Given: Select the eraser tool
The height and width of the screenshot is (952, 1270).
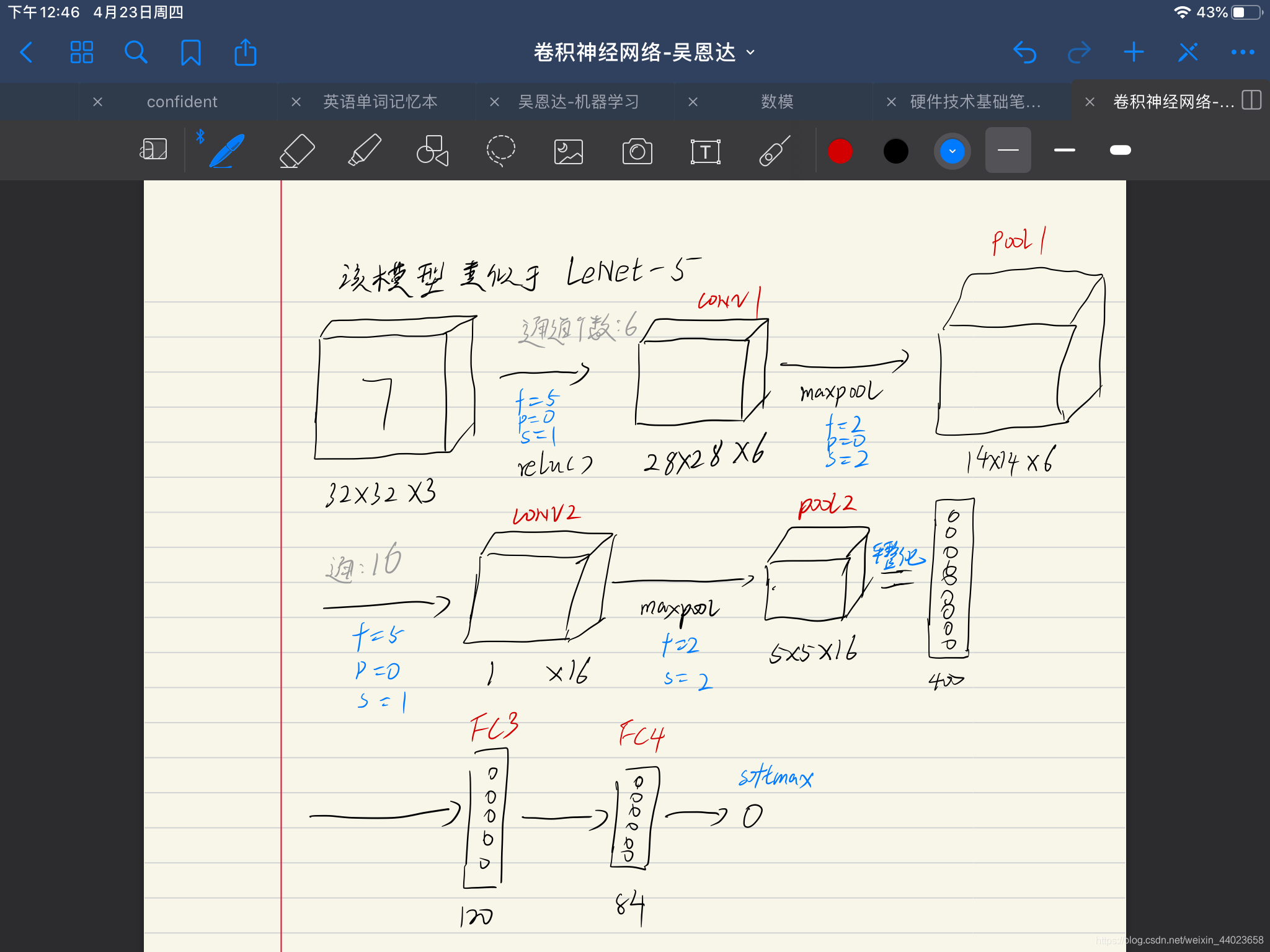Looking at the screenshot, I should pyautogui.click(x=296, y=150).
